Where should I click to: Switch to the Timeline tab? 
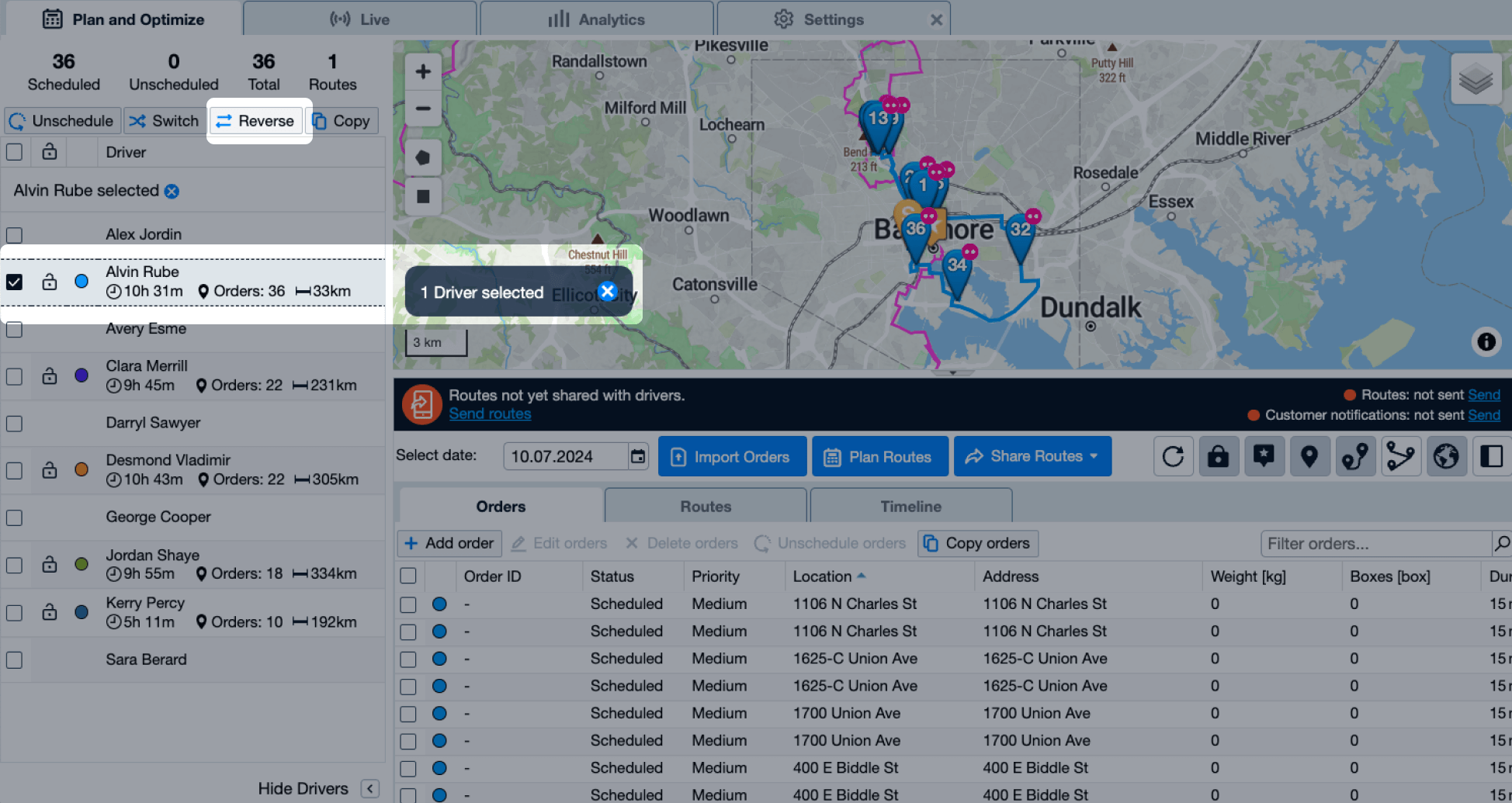coord(910,506)
